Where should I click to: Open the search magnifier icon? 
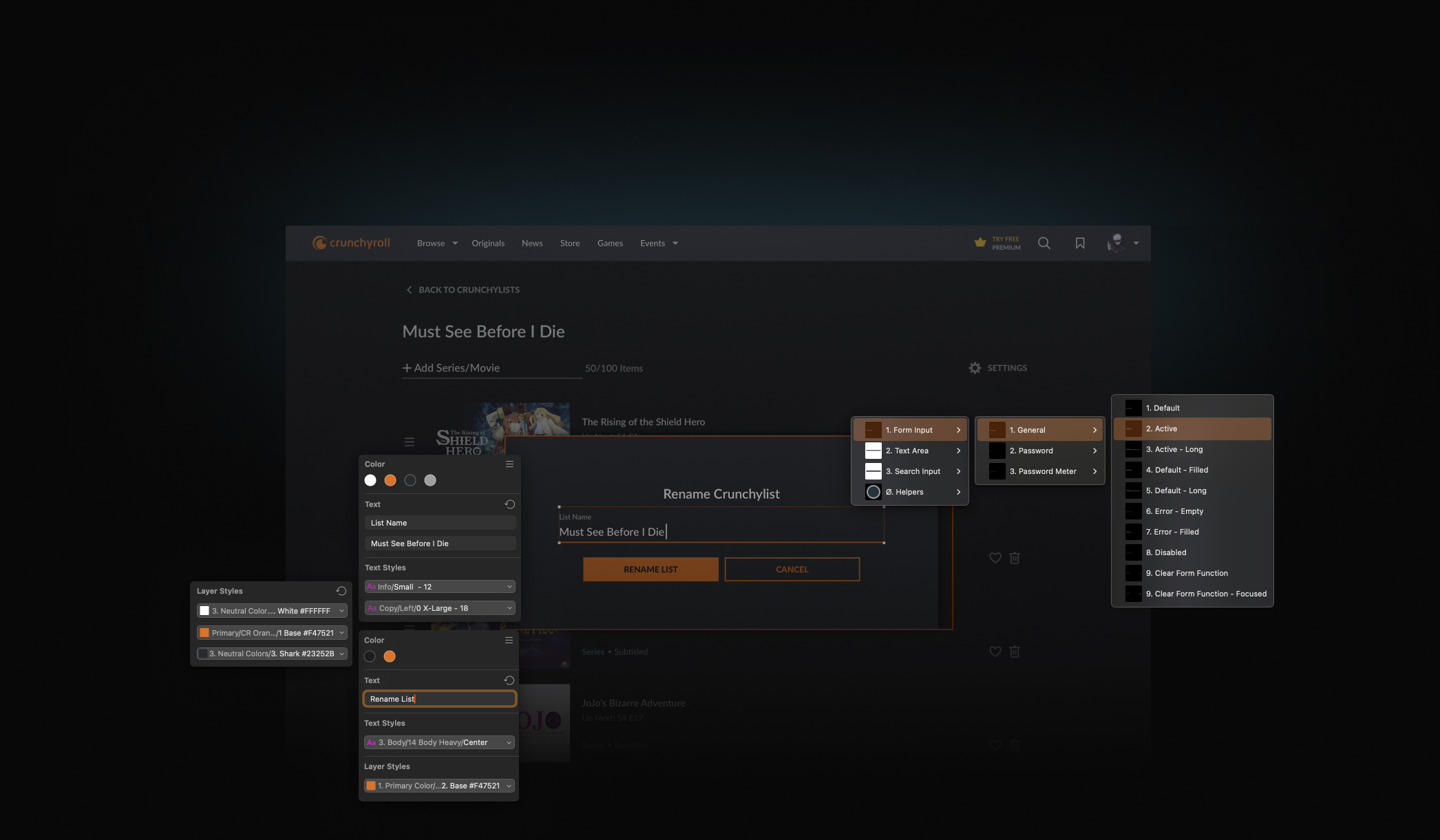pos(1044,243)
